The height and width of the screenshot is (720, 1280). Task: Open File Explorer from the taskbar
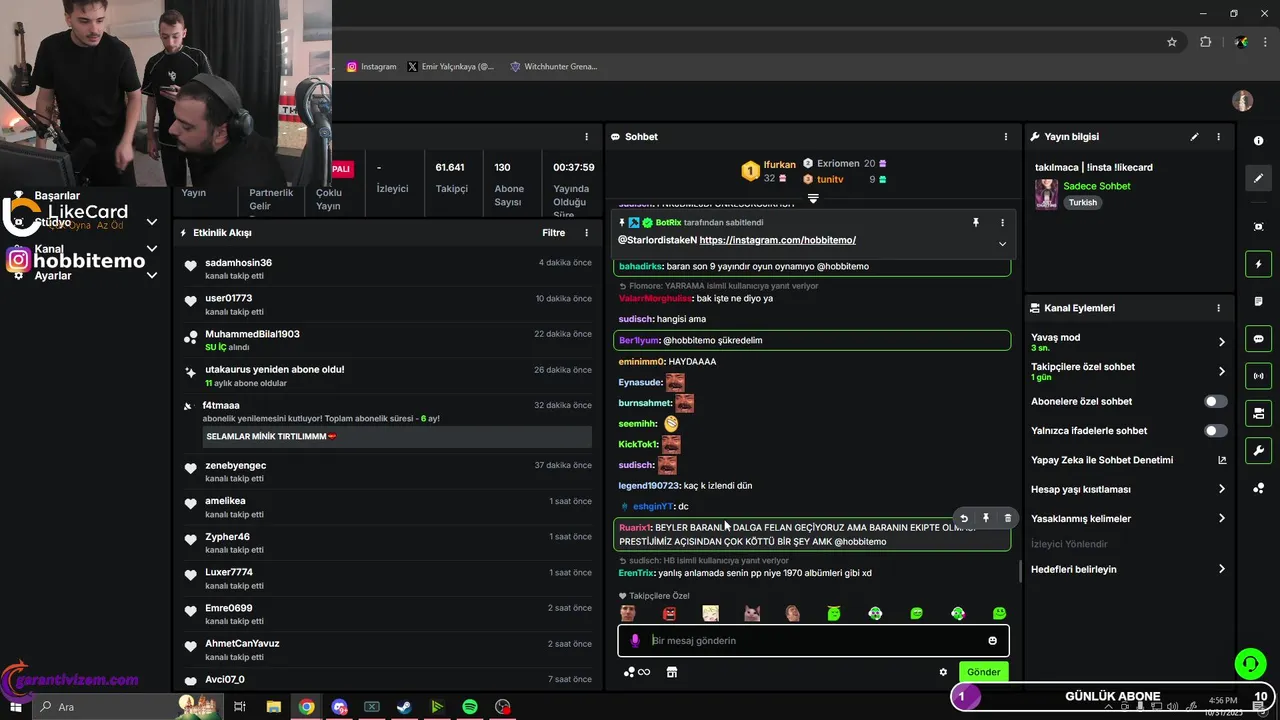point(273,707)
